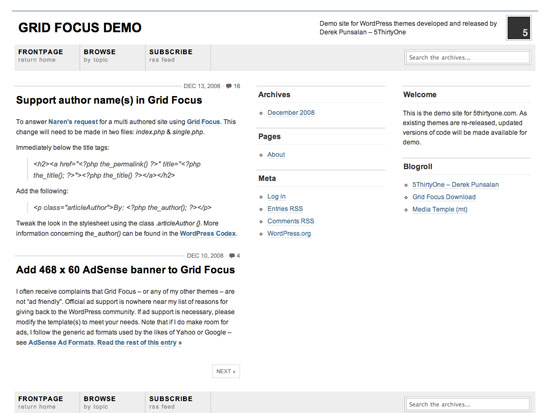This screenshot has width=550, height=413.
Task: Open the WordPress Codex link
Action: coord(208,233)
